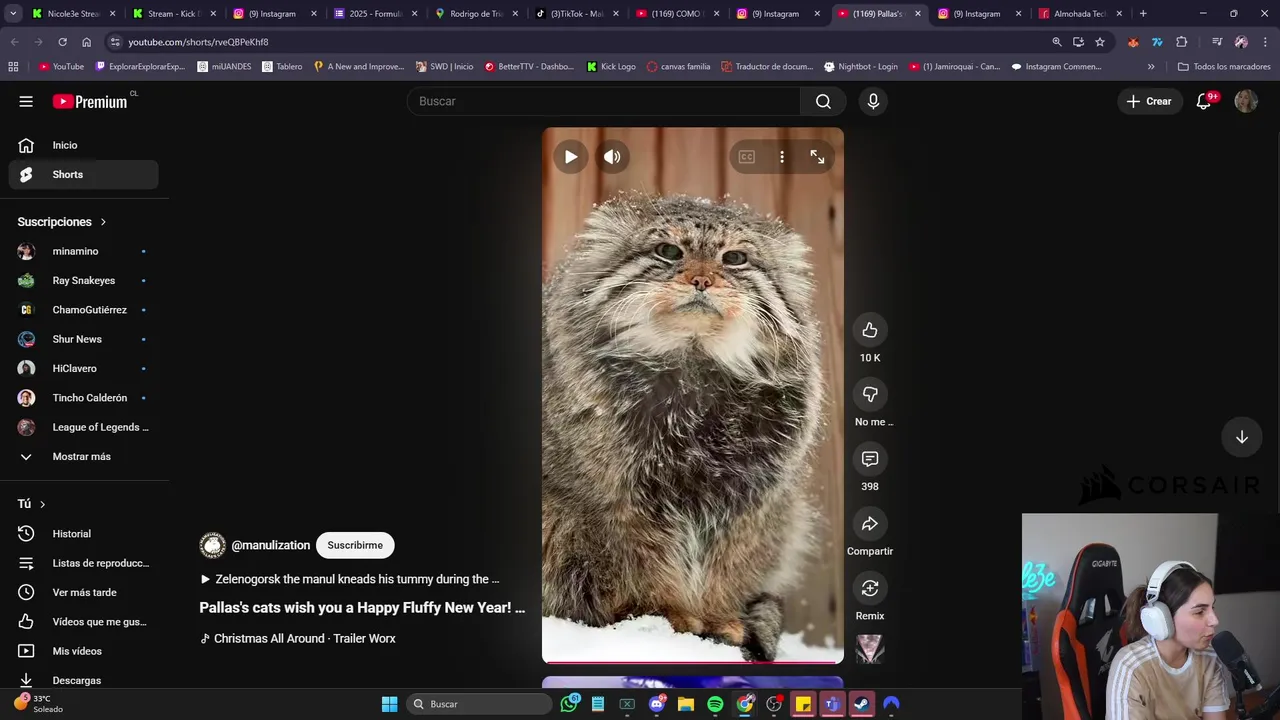Image resolution: width=1280 pixels, height=720 pixels.
Task: Open Ver más tarde
Action: point(84,592)
